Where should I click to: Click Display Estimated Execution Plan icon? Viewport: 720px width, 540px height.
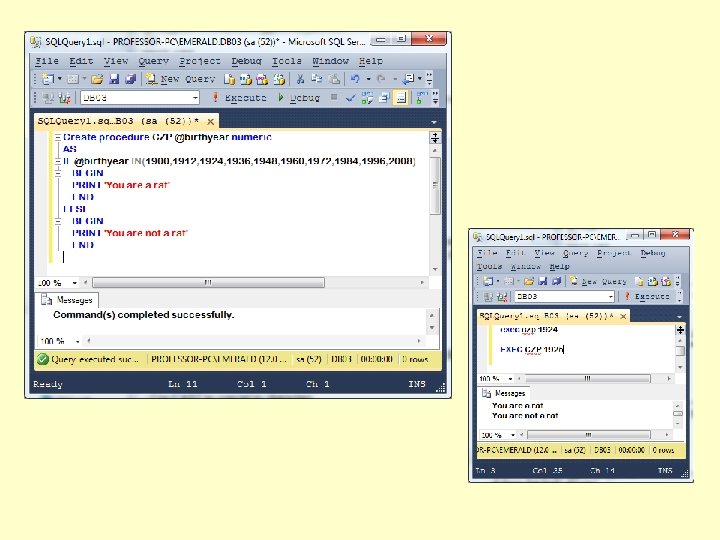click(367, 97)
